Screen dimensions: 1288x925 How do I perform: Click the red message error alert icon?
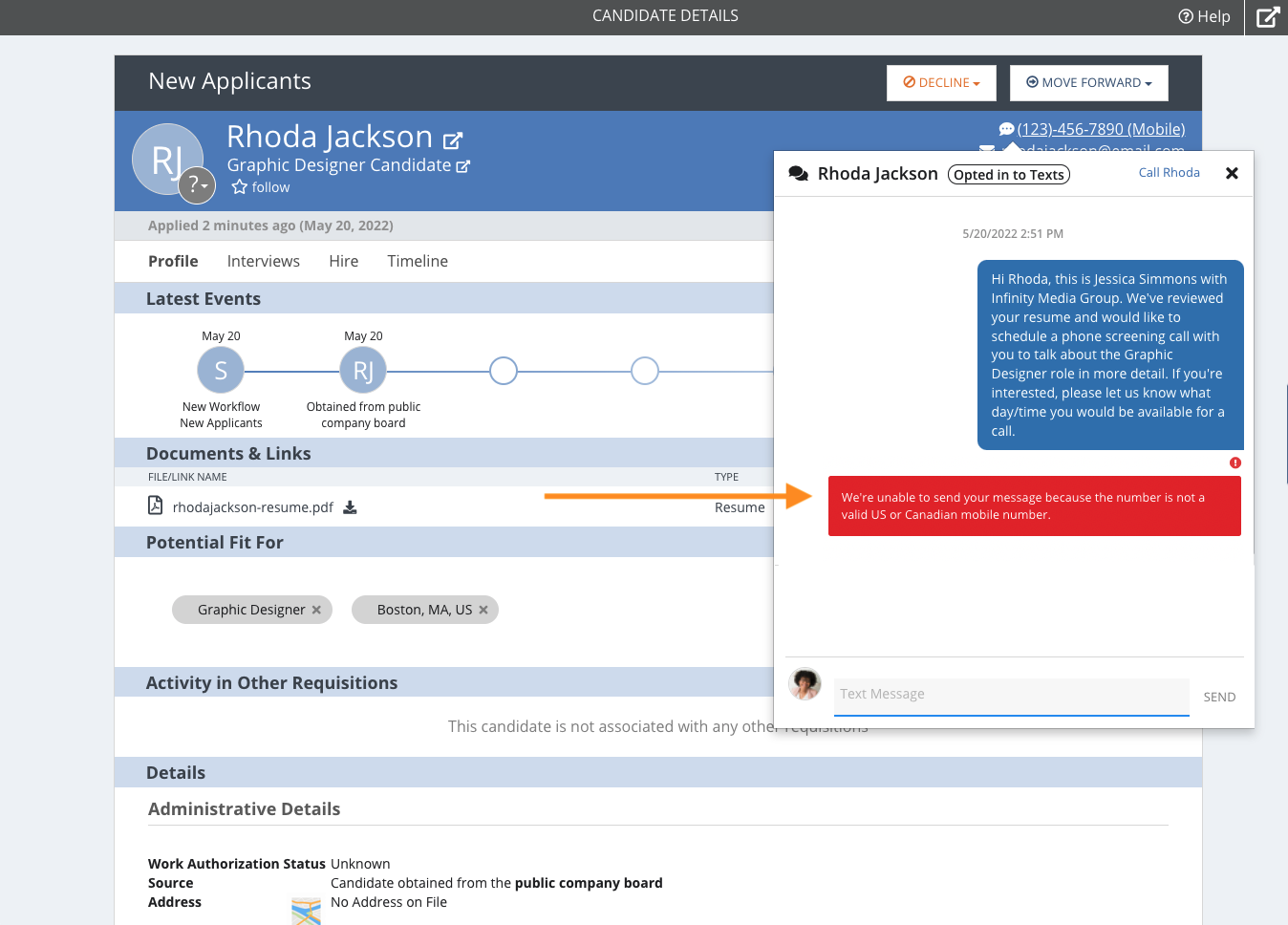coord(1234,462)
